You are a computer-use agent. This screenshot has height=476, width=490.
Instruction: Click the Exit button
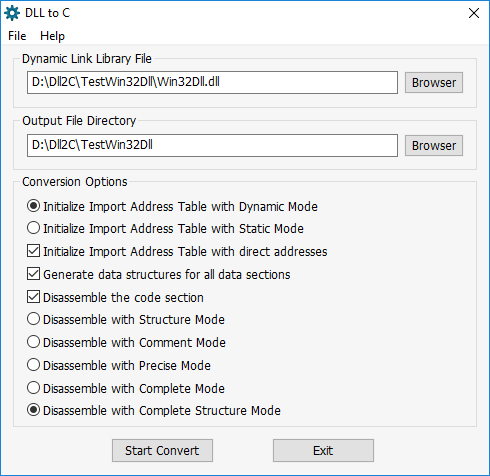point(323,450)
